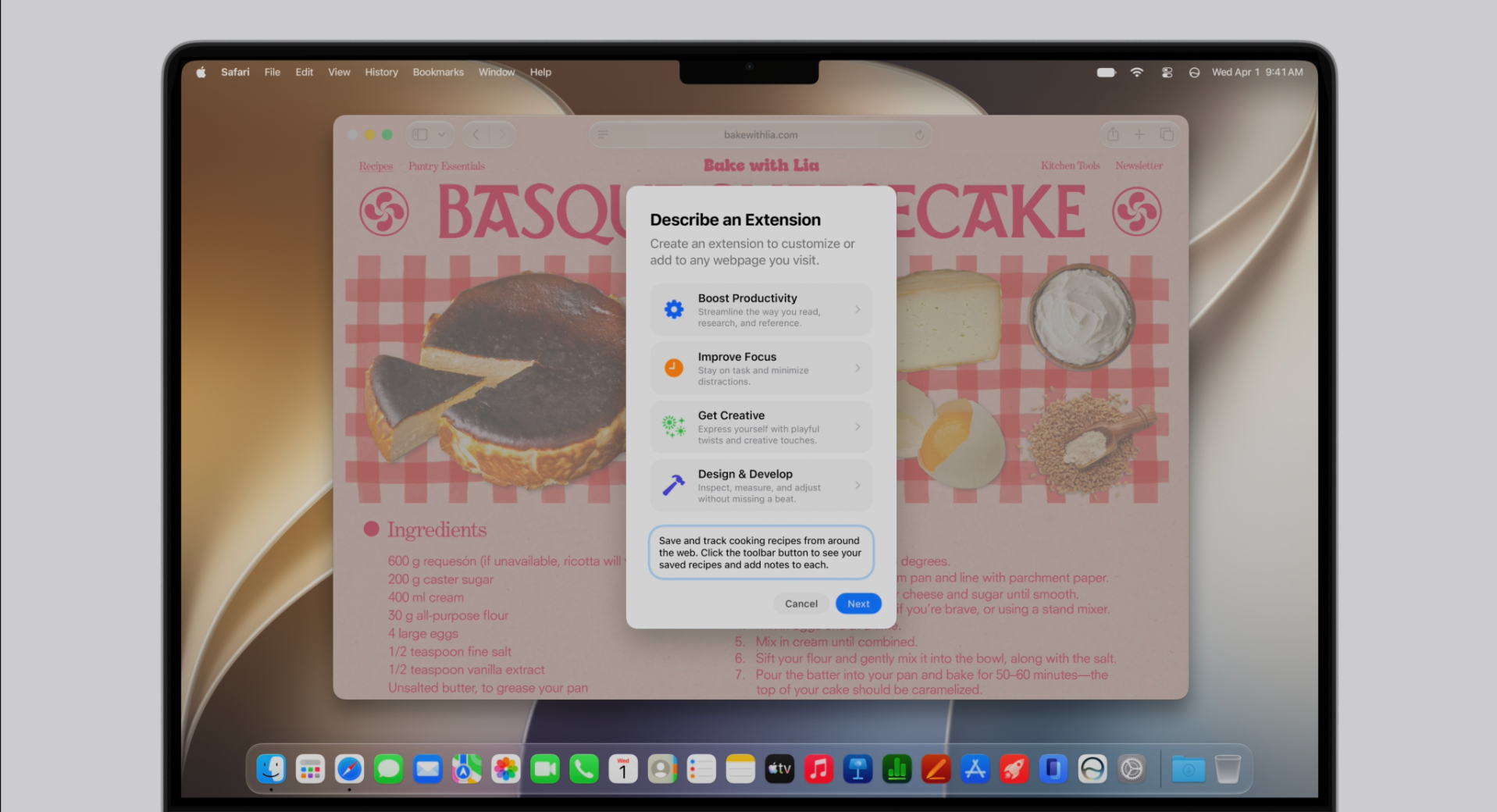Open Numbers from the Dock
1497x812 pixels.
(896, 770)
